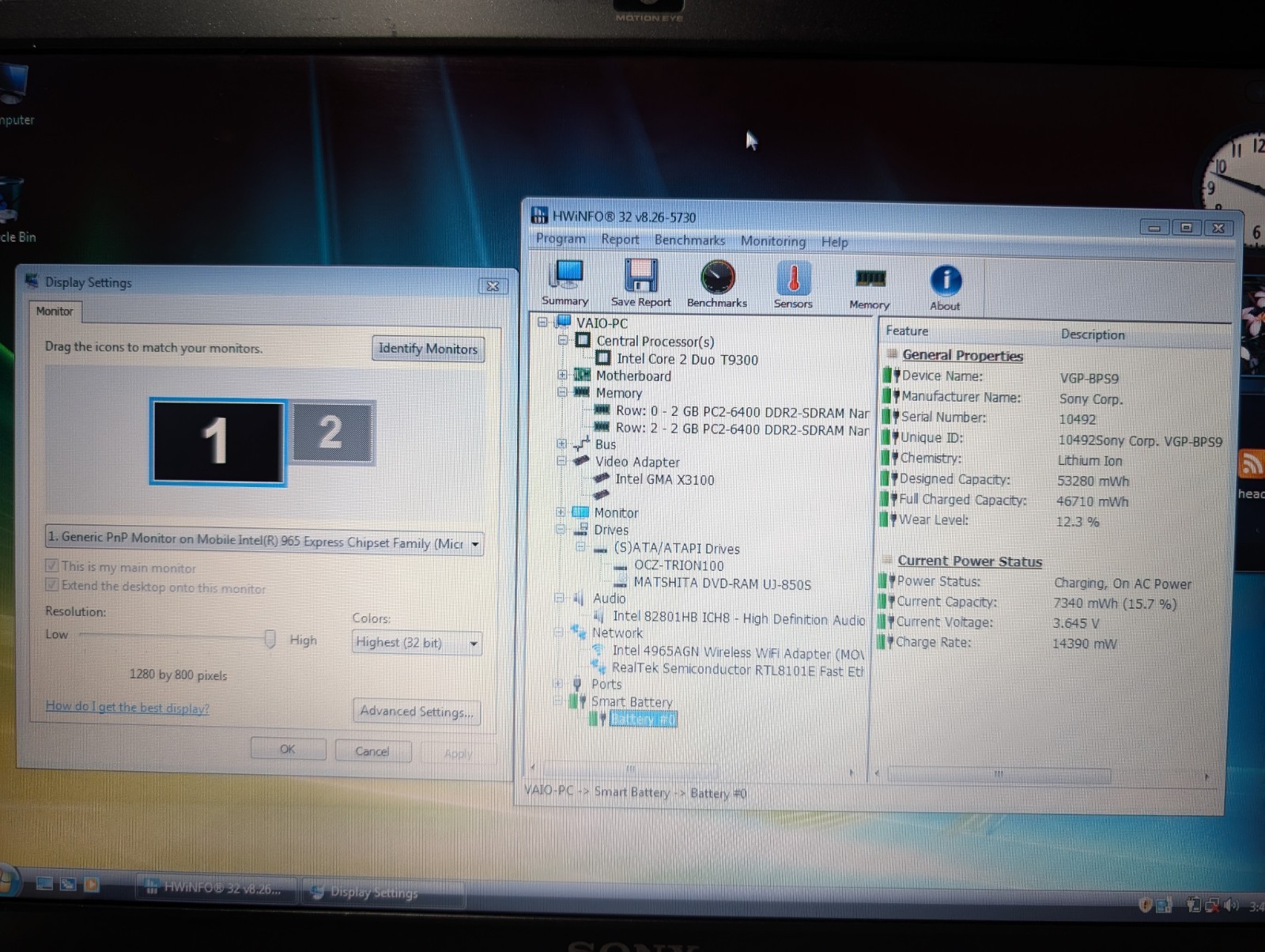
Task: Select the Memory tree node
Action: (619, 393)
